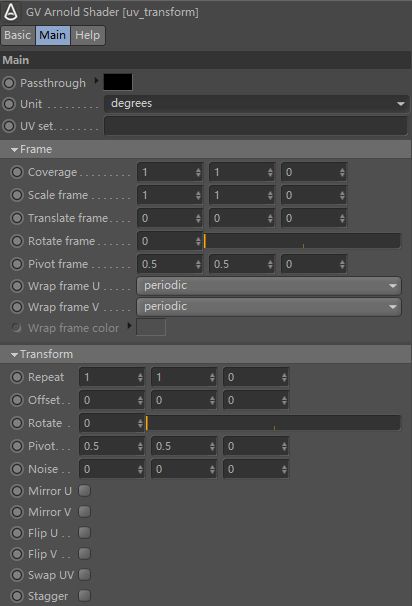Screen dimensions: 412x606
Task: Click the UV set text field
Action: 255,126
